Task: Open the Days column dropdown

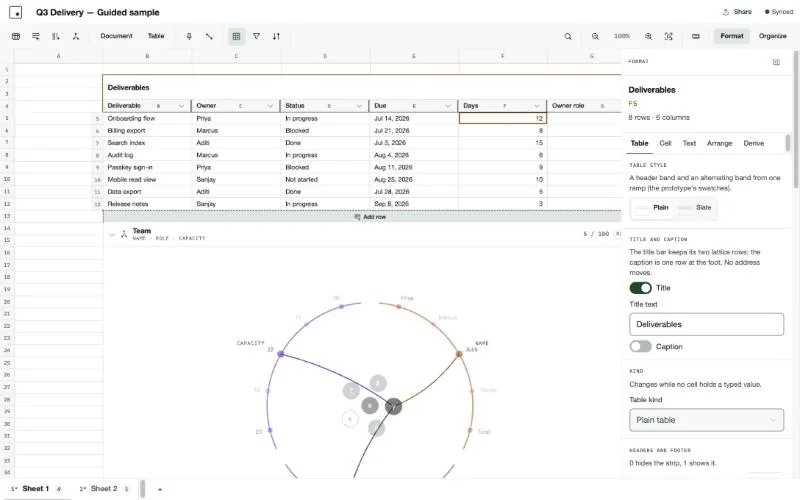Action: click(x=537, y=106)
